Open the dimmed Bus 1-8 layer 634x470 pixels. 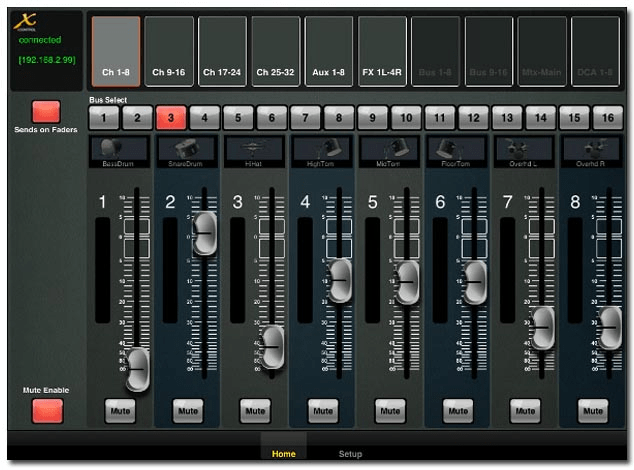pyautogui.click(x=435, y=51)
